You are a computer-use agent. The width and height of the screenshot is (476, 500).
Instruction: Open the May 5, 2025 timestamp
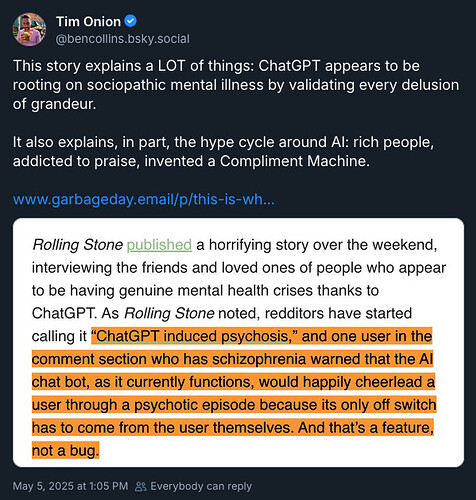pos(70,486)
